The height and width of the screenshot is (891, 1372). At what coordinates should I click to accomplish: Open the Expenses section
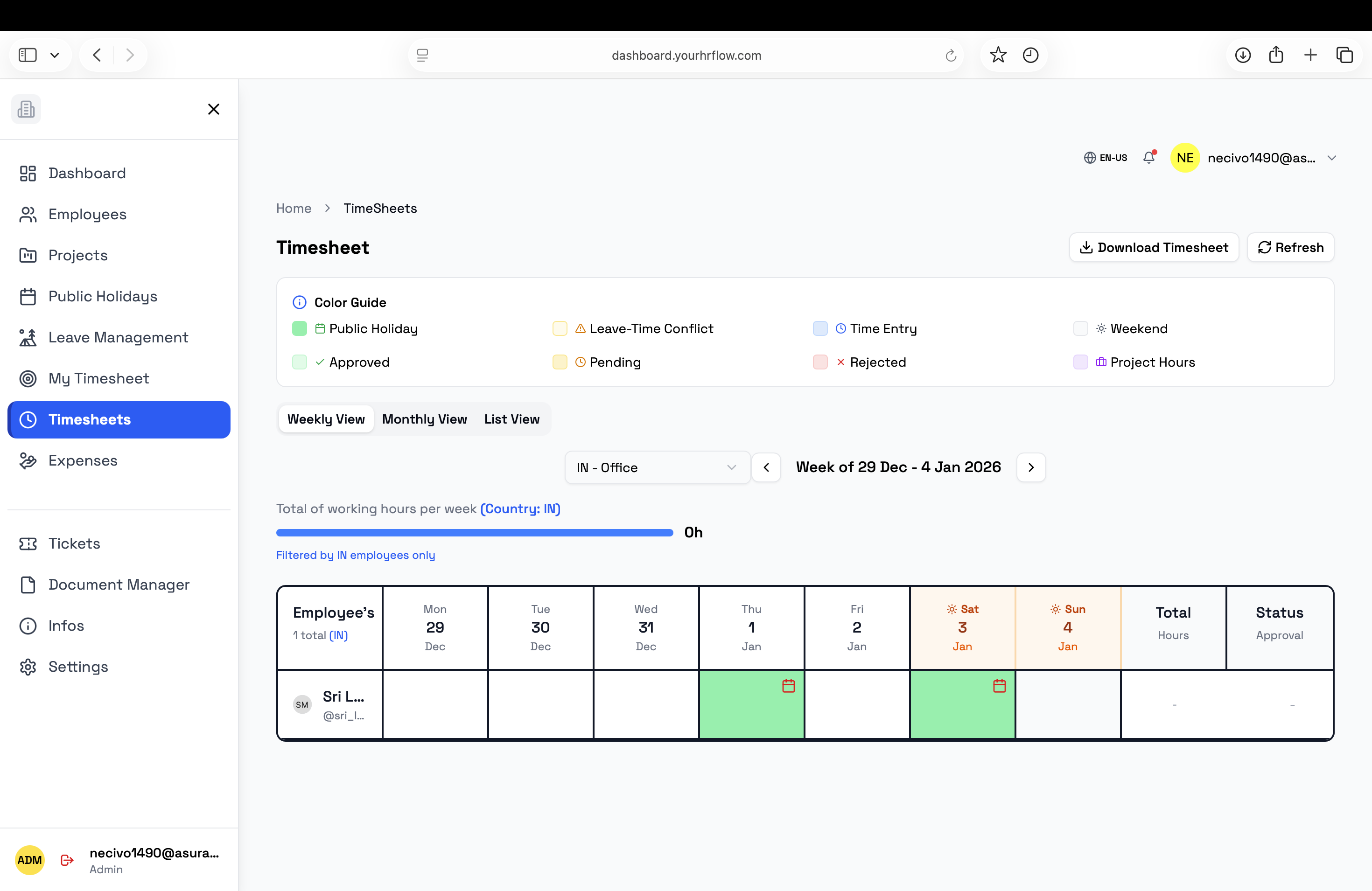(83, 460)
